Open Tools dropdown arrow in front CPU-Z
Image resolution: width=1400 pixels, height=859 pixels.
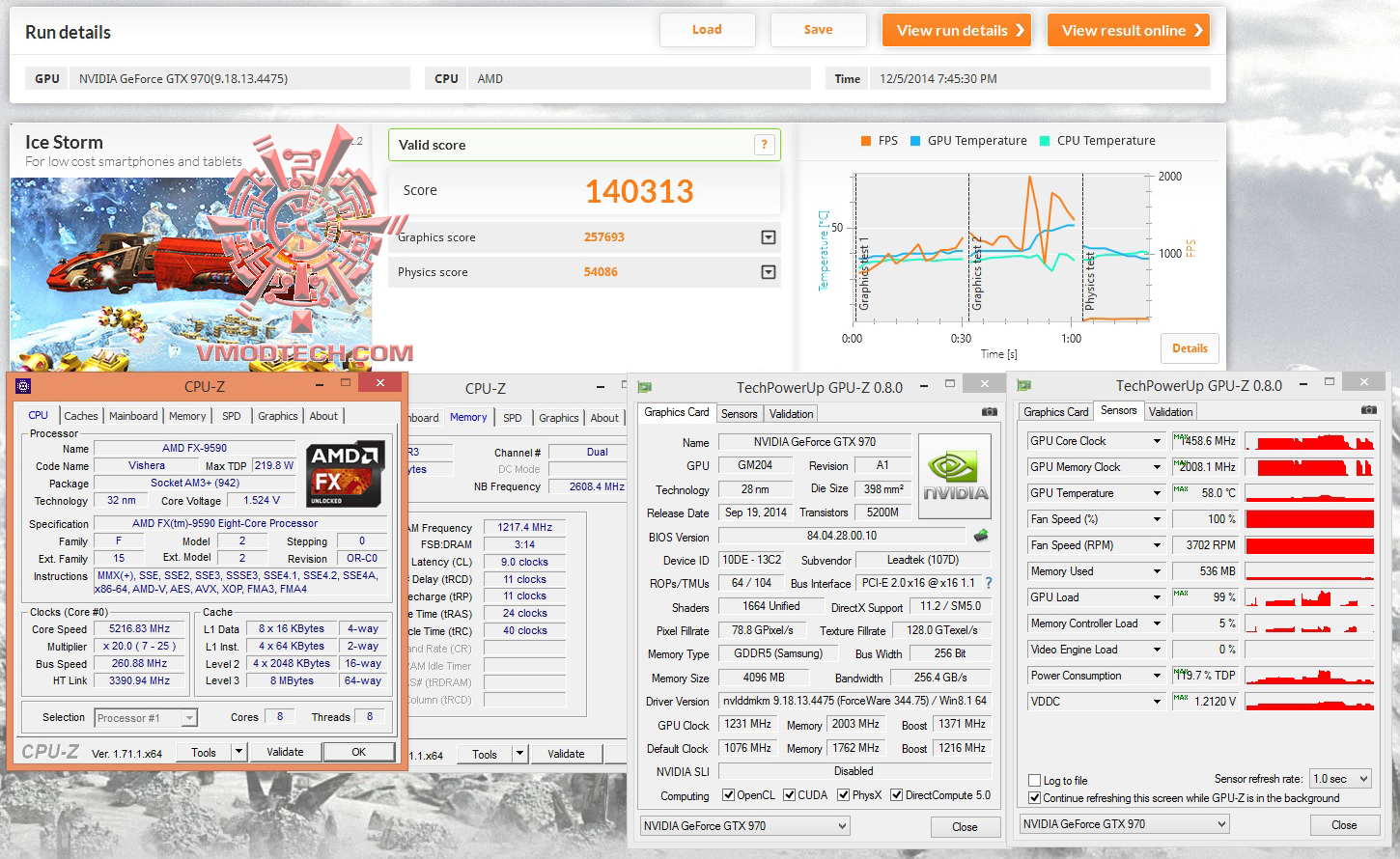coord(239,752)
